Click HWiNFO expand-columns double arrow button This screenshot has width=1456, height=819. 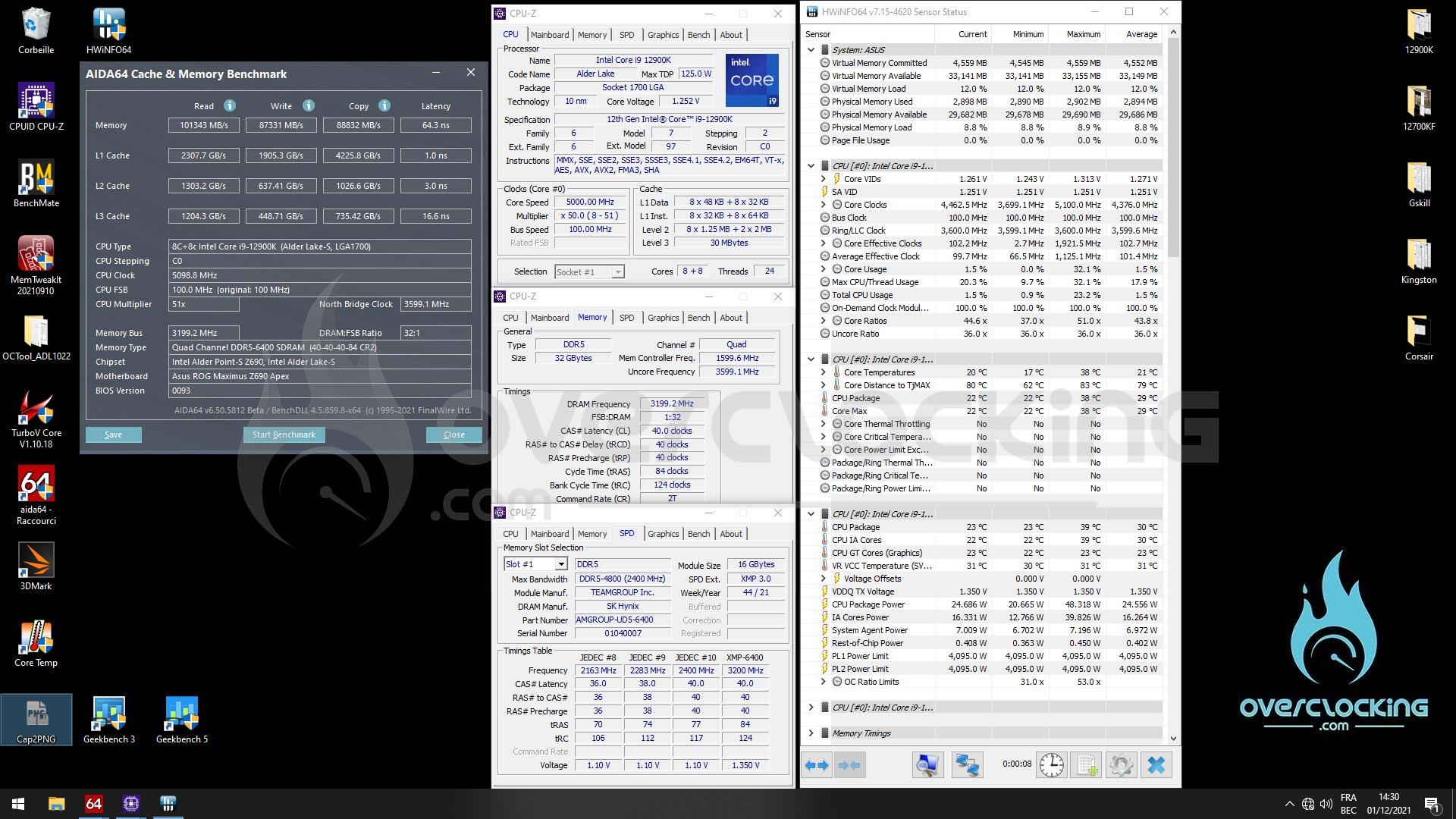[x=817, y=765]
